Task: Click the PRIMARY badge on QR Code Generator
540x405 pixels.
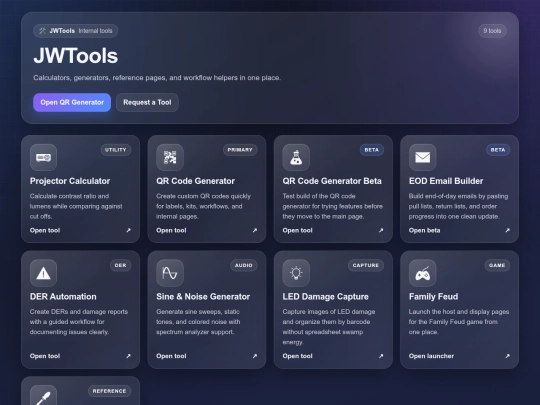Action: click(x=240, y=150)
